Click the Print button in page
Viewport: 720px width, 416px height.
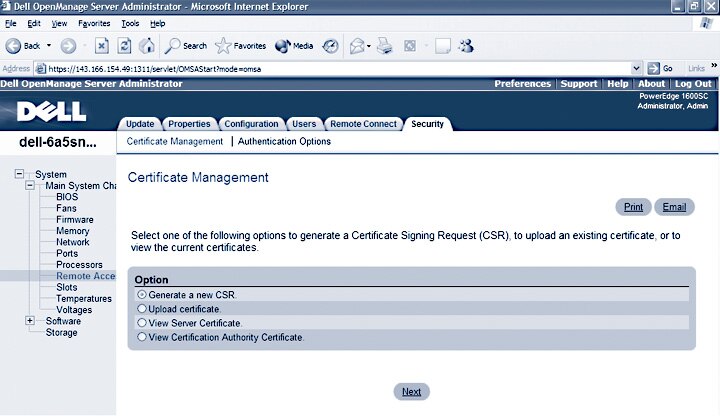[633, 207]
